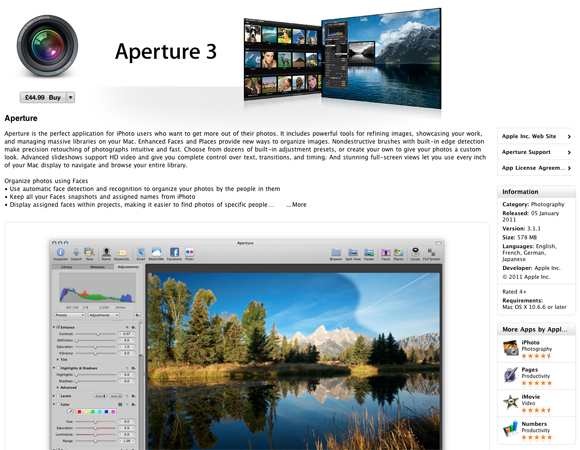The width and height of the screenshot is (580, 450).
Task: Click the Enhance Saturation slider
Action: [x=96, y=347]
